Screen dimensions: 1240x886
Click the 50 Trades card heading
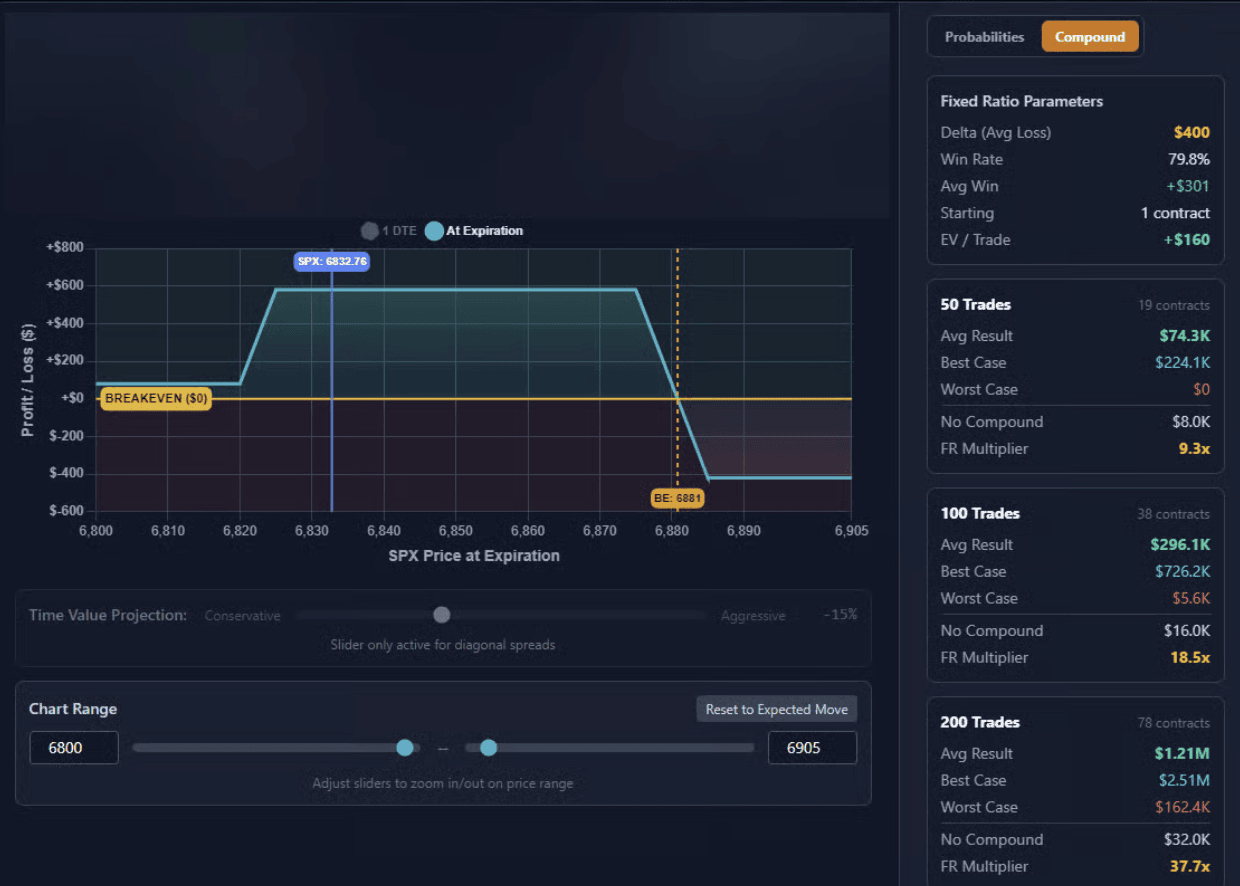click(975, 304)
